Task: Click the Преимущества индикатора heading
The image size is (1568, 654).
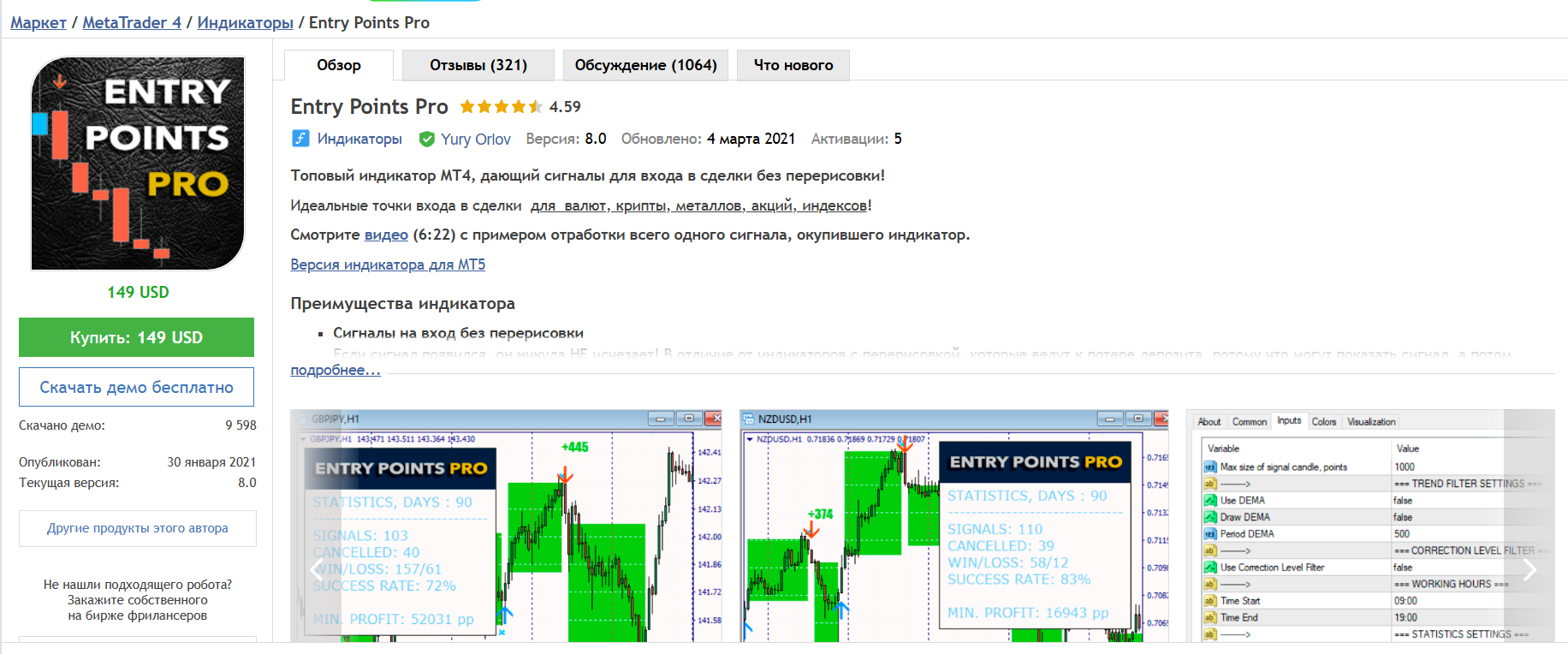Action: click(402, 303)
